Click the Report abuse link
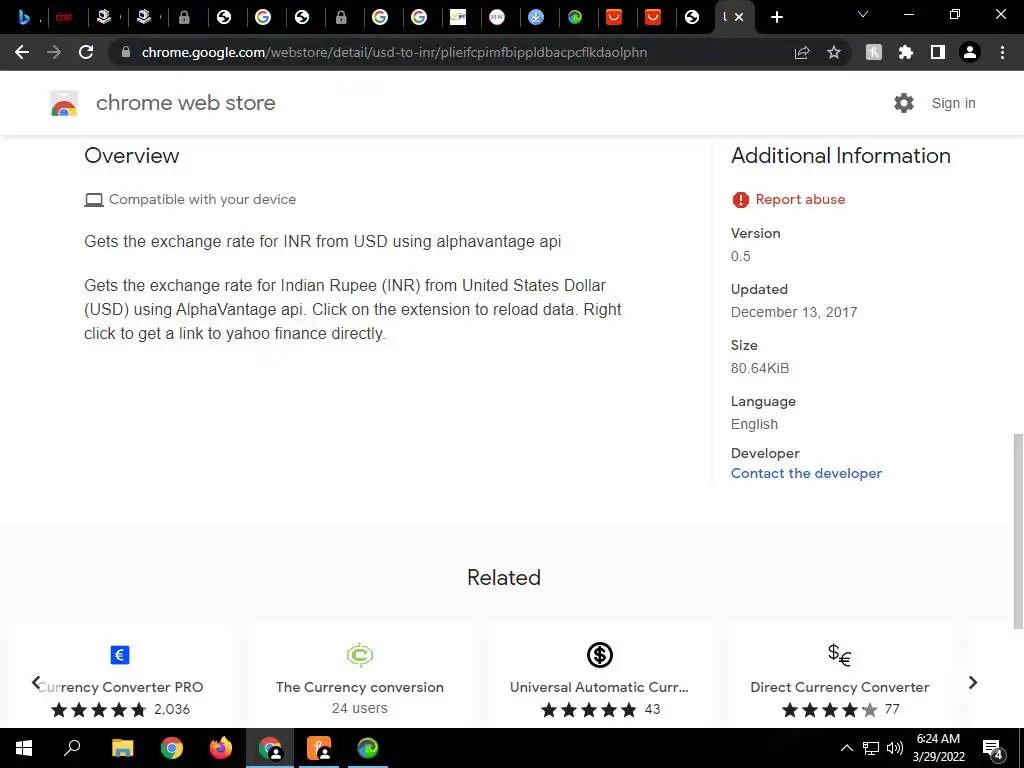Screen dimensions: 1024x768 coord(800,199)
